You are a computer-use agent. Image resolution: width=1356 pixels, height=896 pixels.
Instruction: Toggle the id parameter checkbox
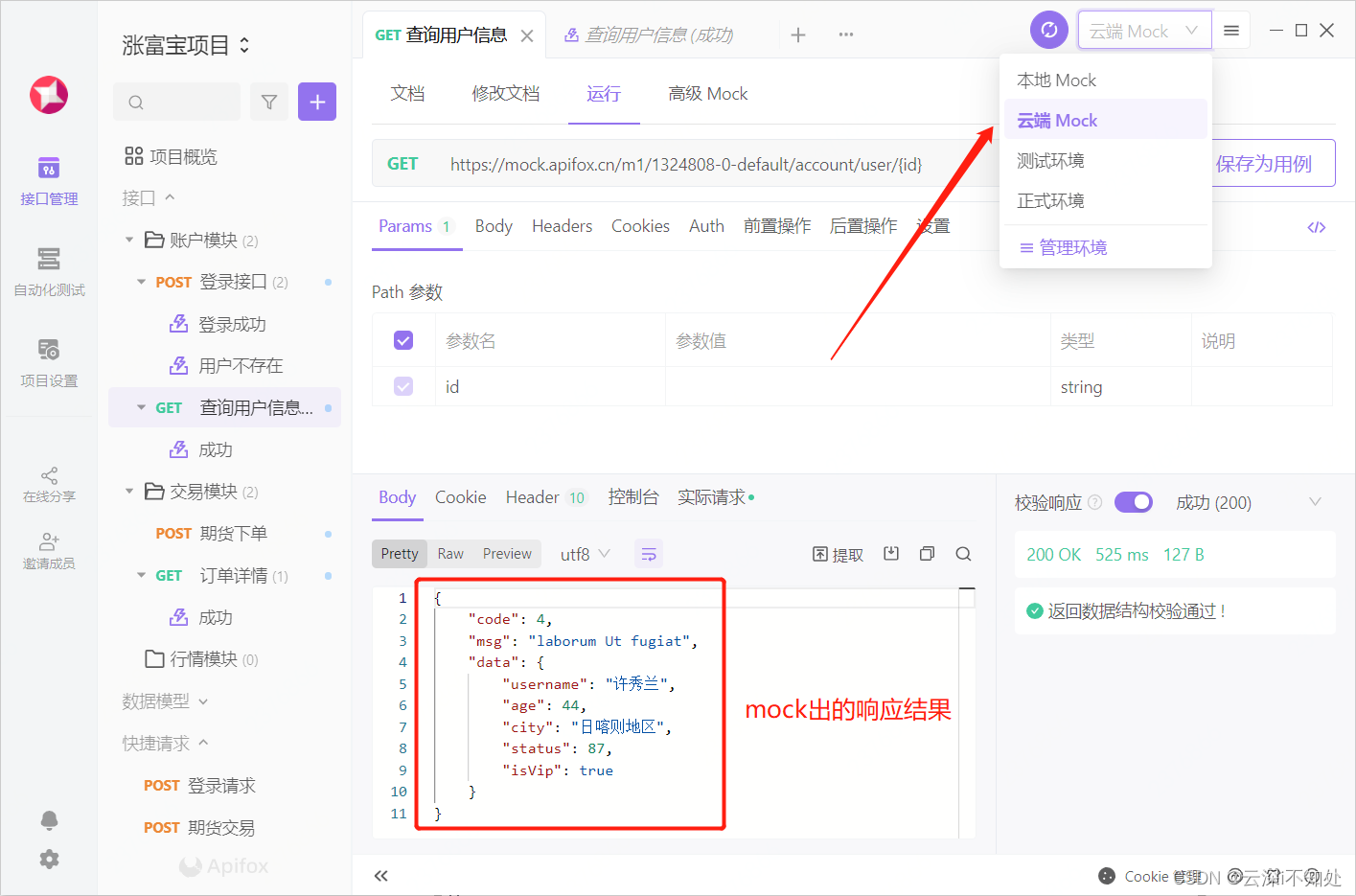tap(403, 386)
